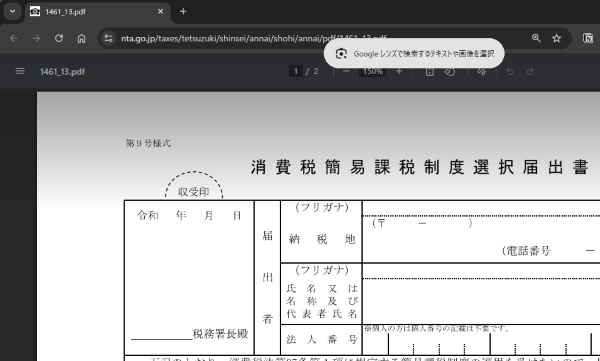Click the '令和 年 月 日' date line
Screen dimensions: 600x361
click(x=189, y=216)
